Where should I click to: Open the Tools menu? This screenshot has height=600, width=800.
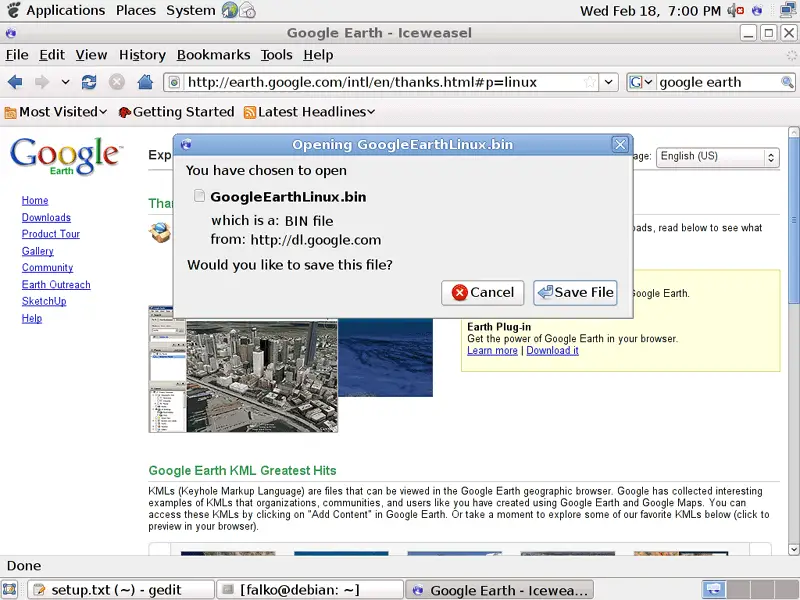tap(277, 55)
